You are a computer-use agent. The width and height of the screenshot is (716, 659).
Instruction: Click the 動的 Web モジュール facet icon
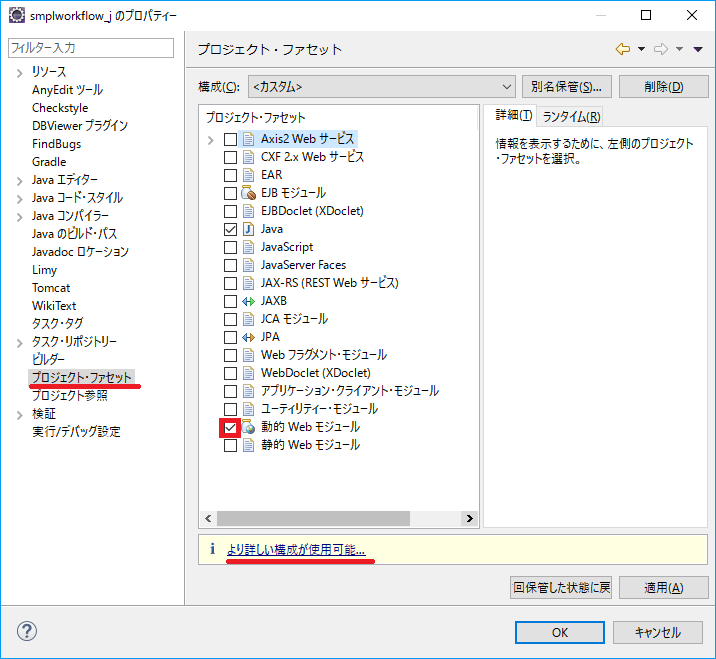(x=248, y=427)
